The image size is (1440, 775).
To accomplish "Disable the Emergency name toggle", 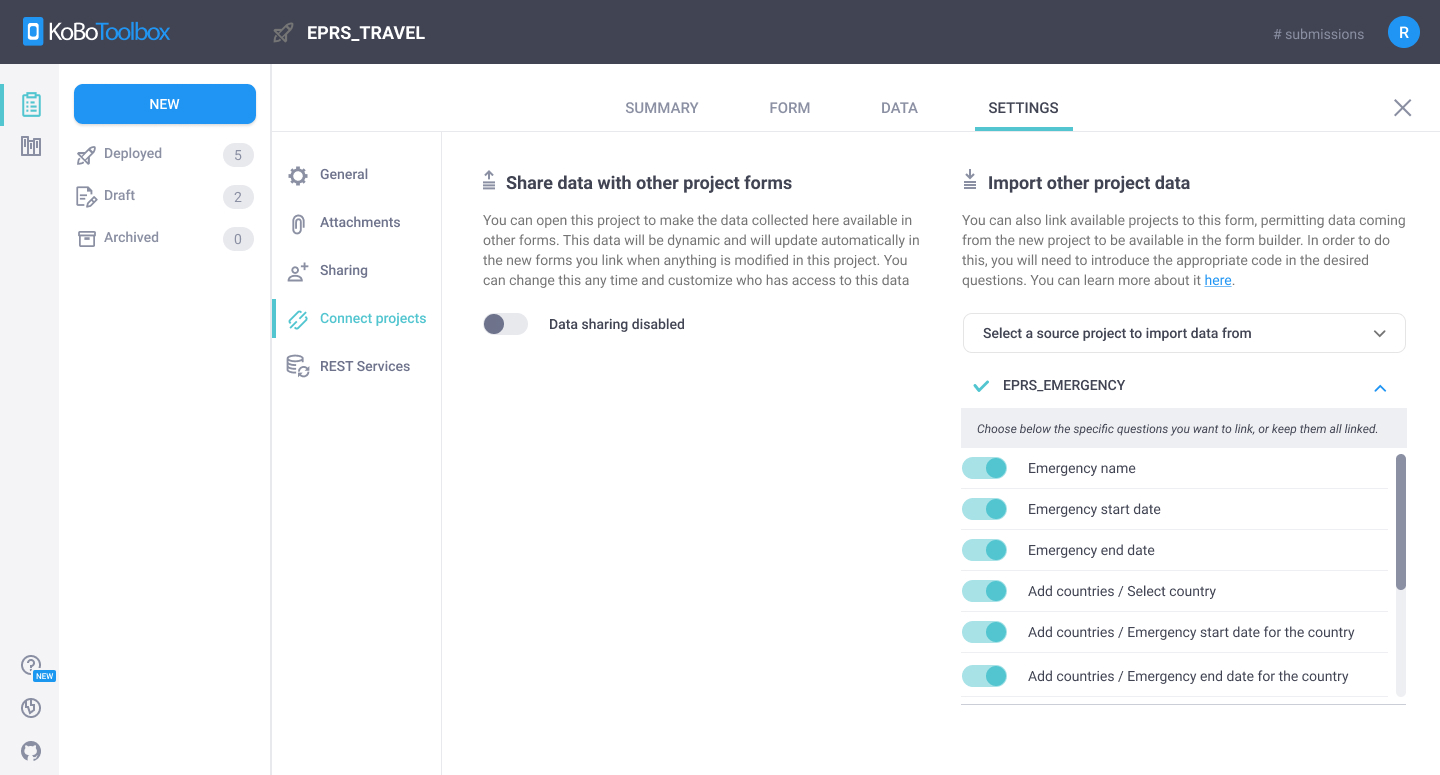I will point(985,467).
